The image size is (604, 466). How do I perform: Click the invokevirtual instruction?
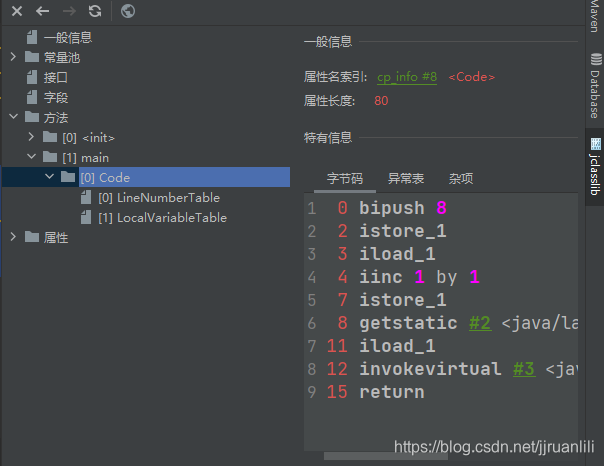(430, 369)
